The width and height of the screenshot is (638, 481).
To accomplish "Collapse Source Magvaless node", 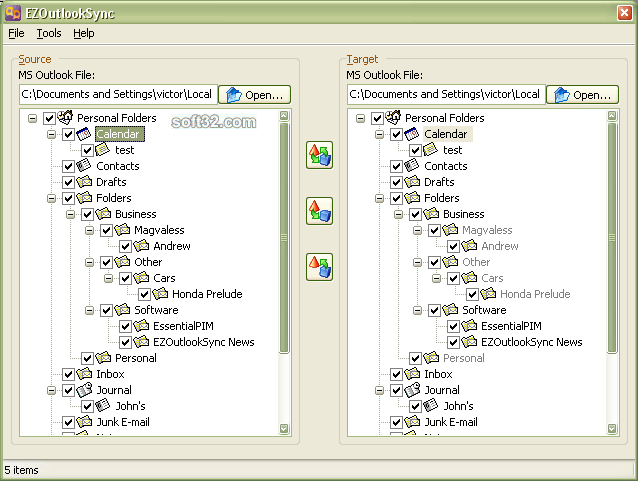I will 90,231.
